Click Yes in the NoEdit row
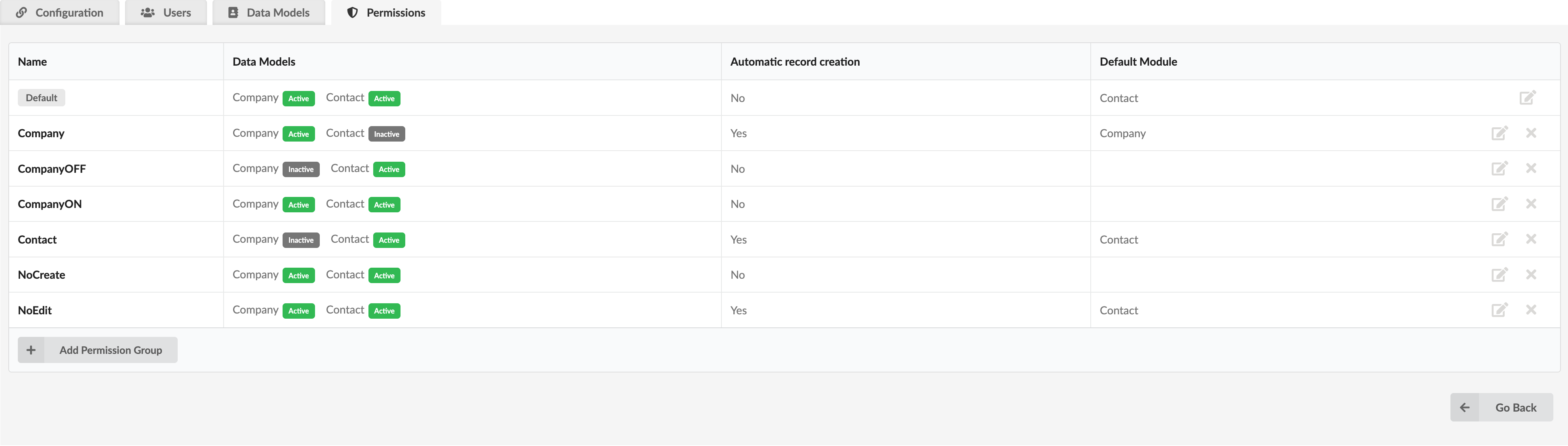Viewport: 1568px width, 446px height. 738,310
